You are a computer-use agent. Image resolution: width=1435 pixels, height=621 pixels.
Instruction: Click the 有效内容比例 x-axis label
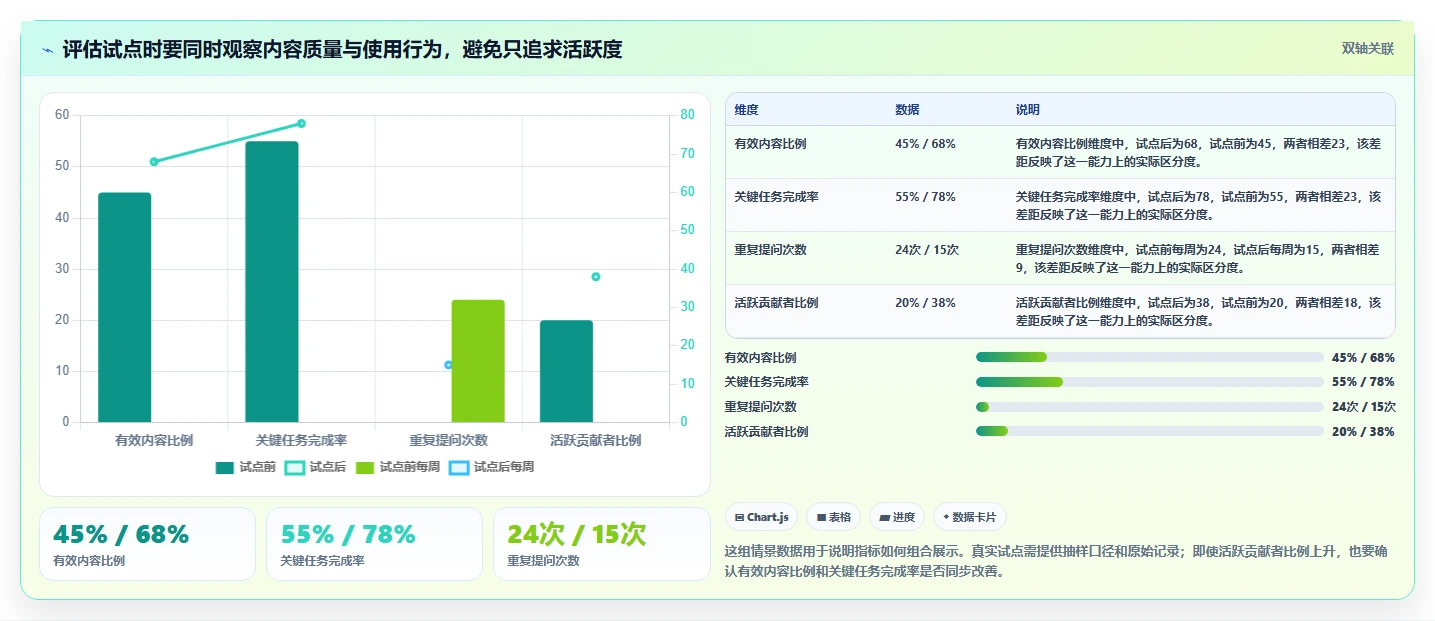point(154,440)
